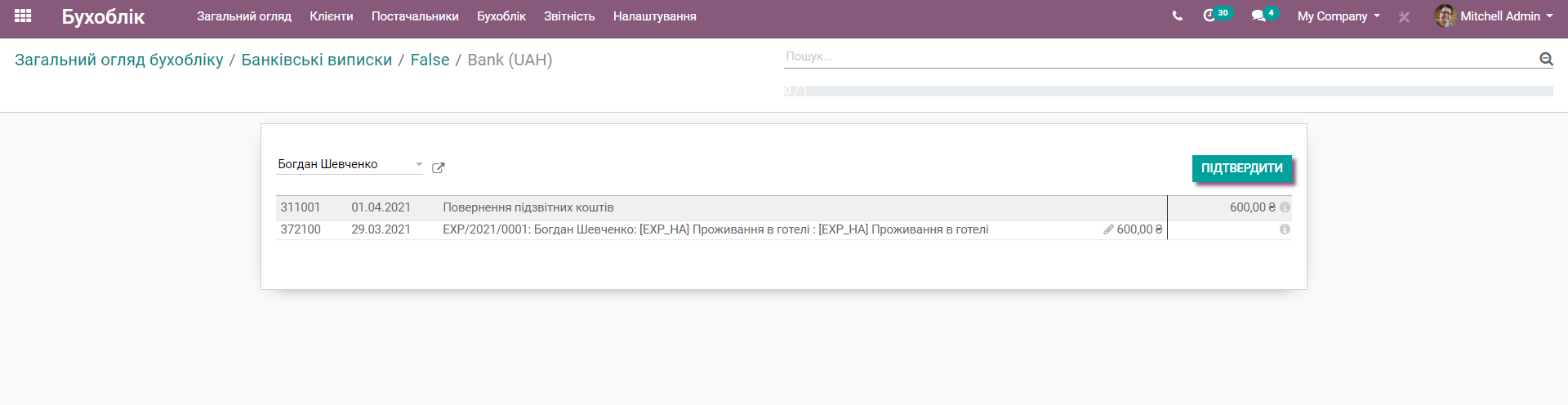
Task: Click 600,00 ₴ amount in 372100 row
Action: coord(1139,229)
